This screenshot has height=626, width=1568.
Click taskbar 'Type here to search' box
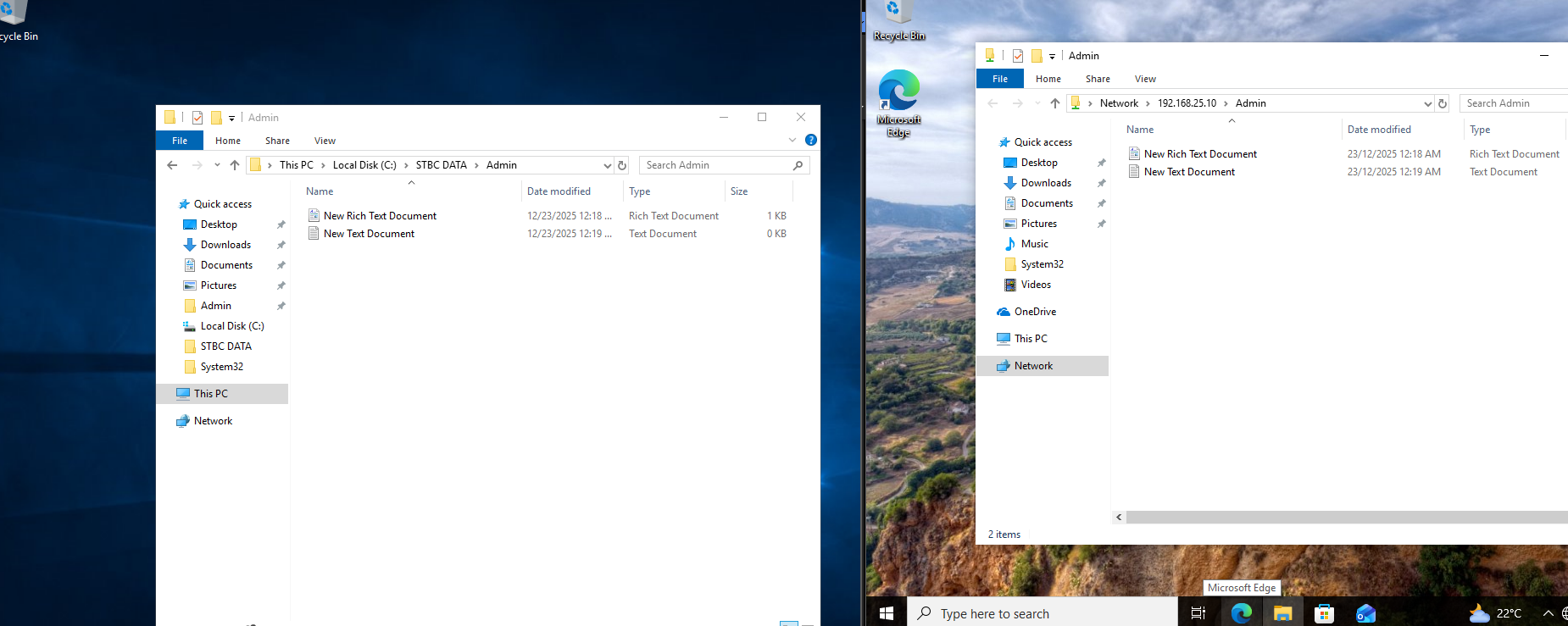coord(1043,613)
